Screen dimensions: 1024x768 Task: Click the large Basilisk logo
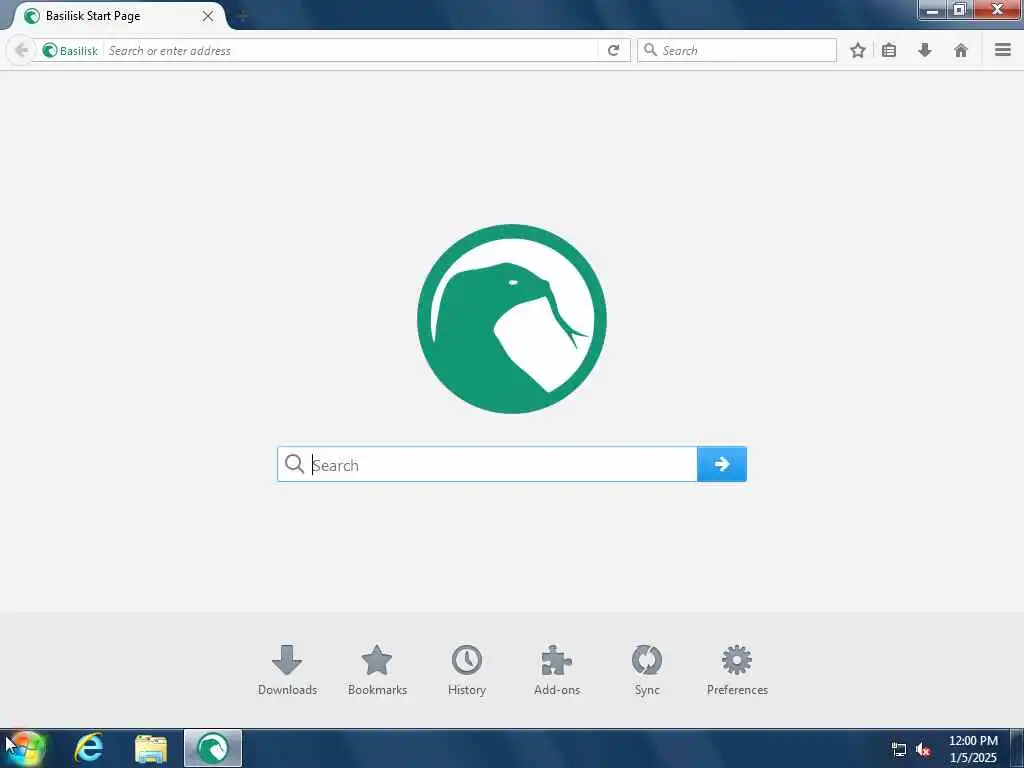pyautogui.click(x=512, y=319)
